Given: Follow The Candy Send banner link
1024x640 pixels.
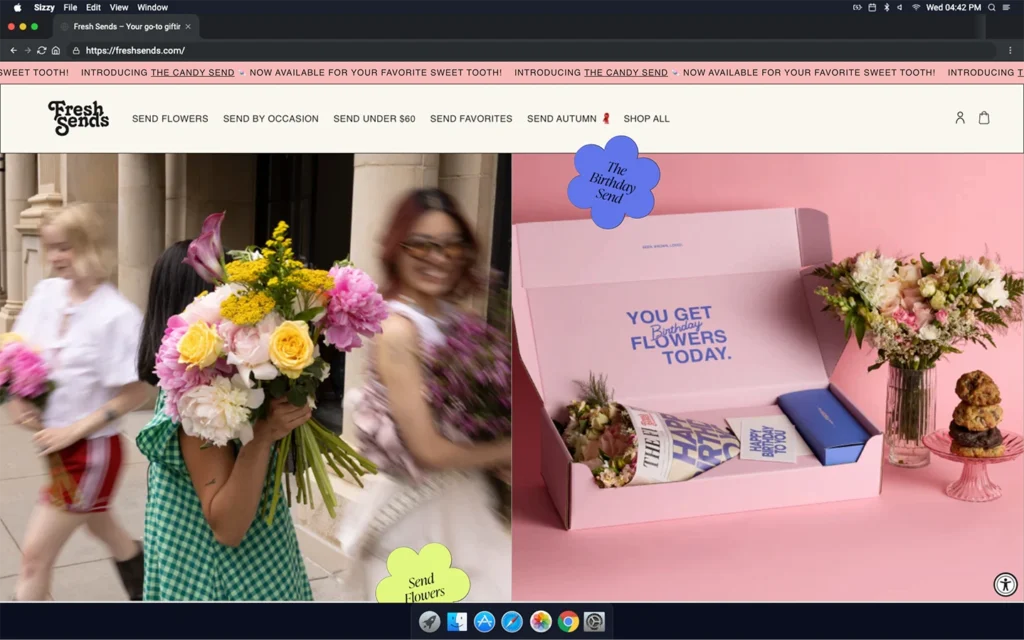Looking at the screenshot, I should click(192, 73).
